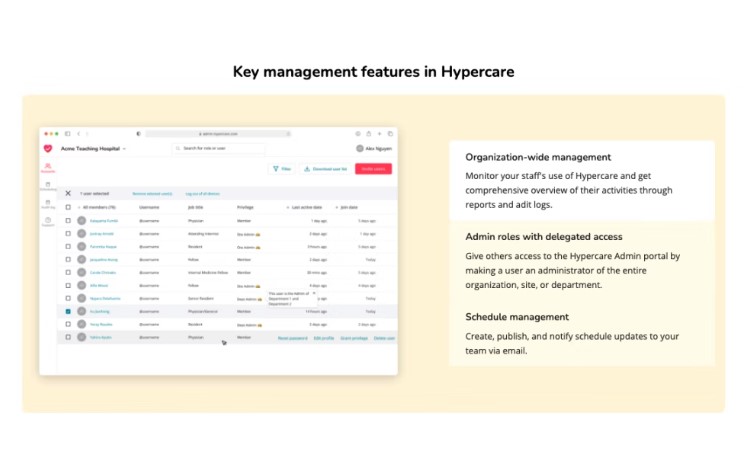Click the '3 hours ago' cell
The image size is (747, 476).
[317, 247]
